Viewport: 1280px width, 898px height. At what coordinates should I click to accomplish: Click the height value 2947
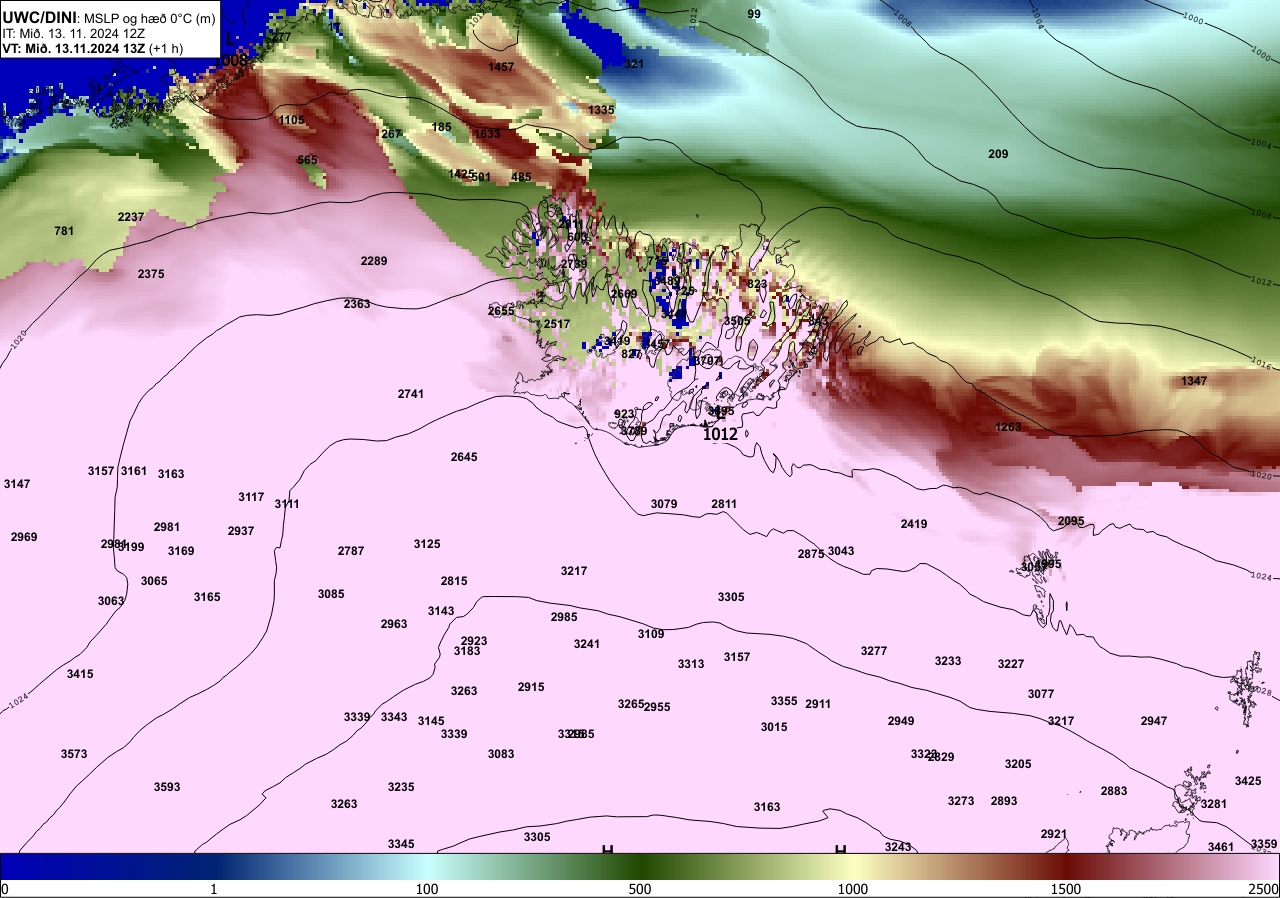(1154, 721)
